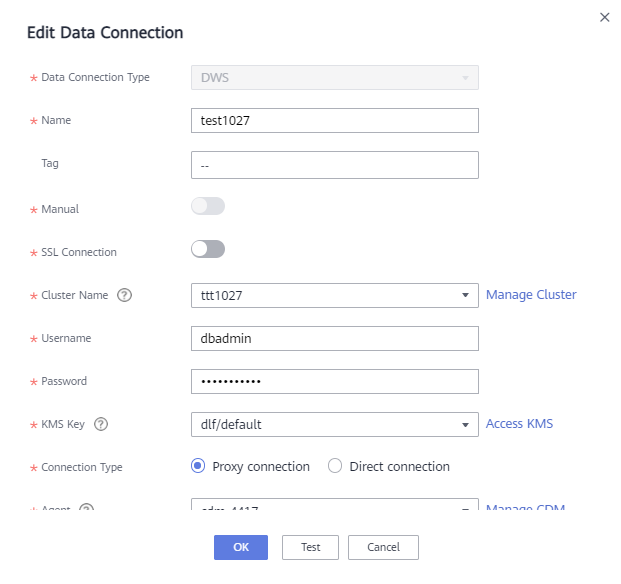The width and height of the screenshot is (621, 584).
Task: Toggle the Manual switch
Action: 208,206
